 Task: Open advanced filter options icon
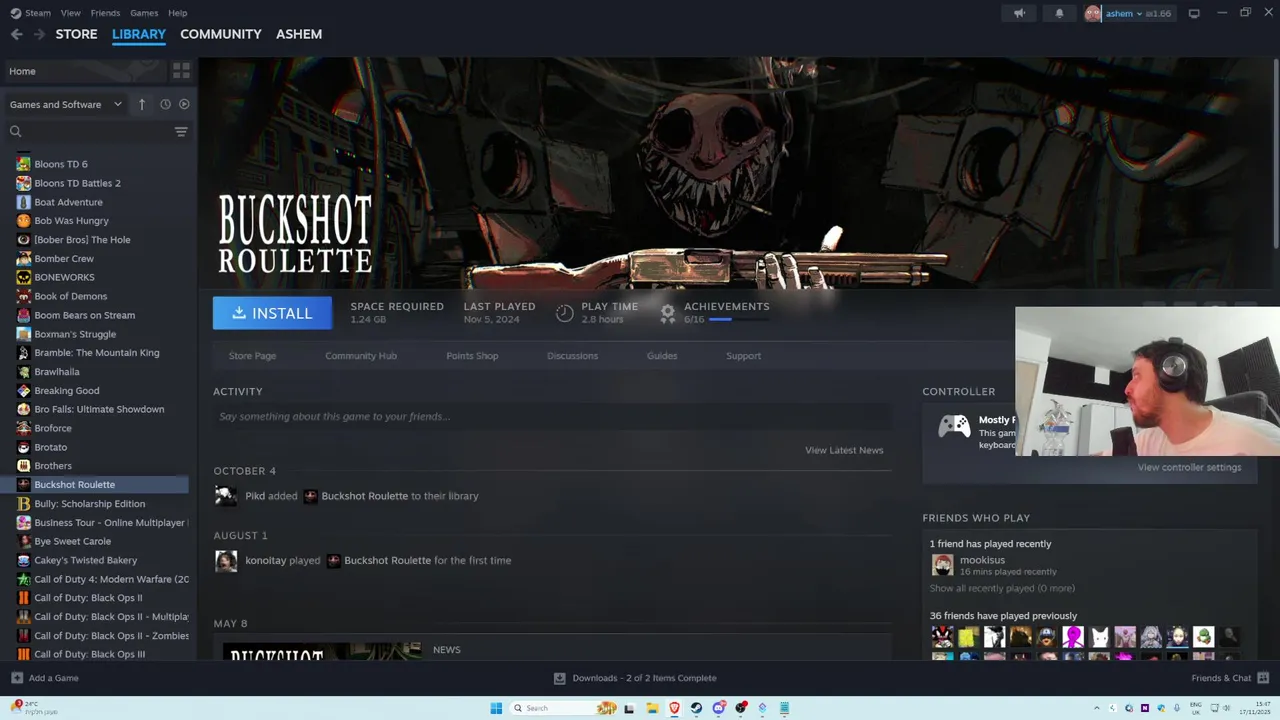pyautogui.click(x=181, y=131)
